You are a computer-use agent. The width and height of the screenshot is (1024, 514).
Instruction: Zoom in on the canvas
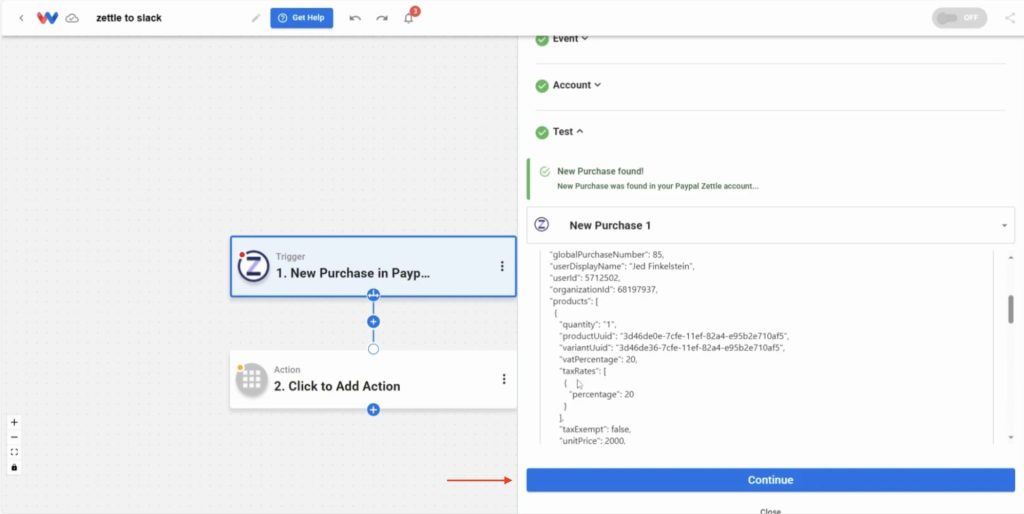[14, 423]
